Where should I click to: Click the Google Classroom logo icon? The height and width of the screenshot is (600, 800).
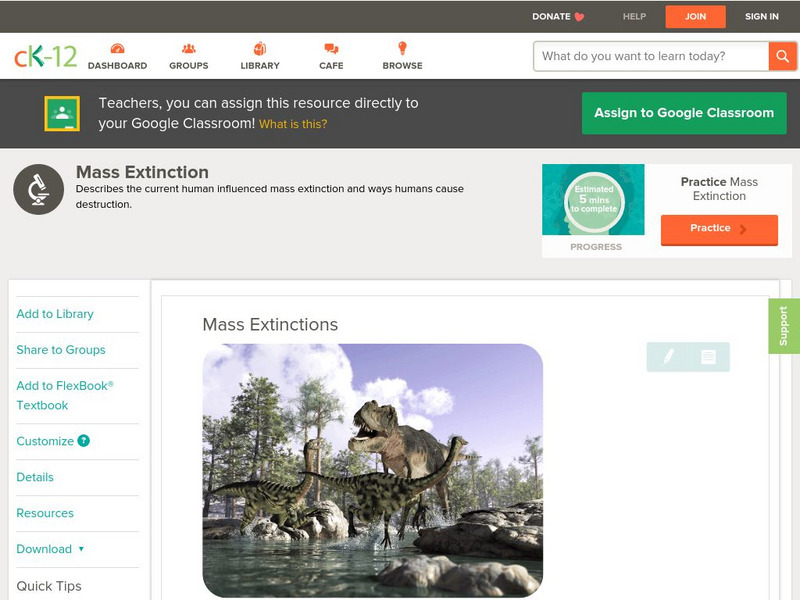[62, 113]
